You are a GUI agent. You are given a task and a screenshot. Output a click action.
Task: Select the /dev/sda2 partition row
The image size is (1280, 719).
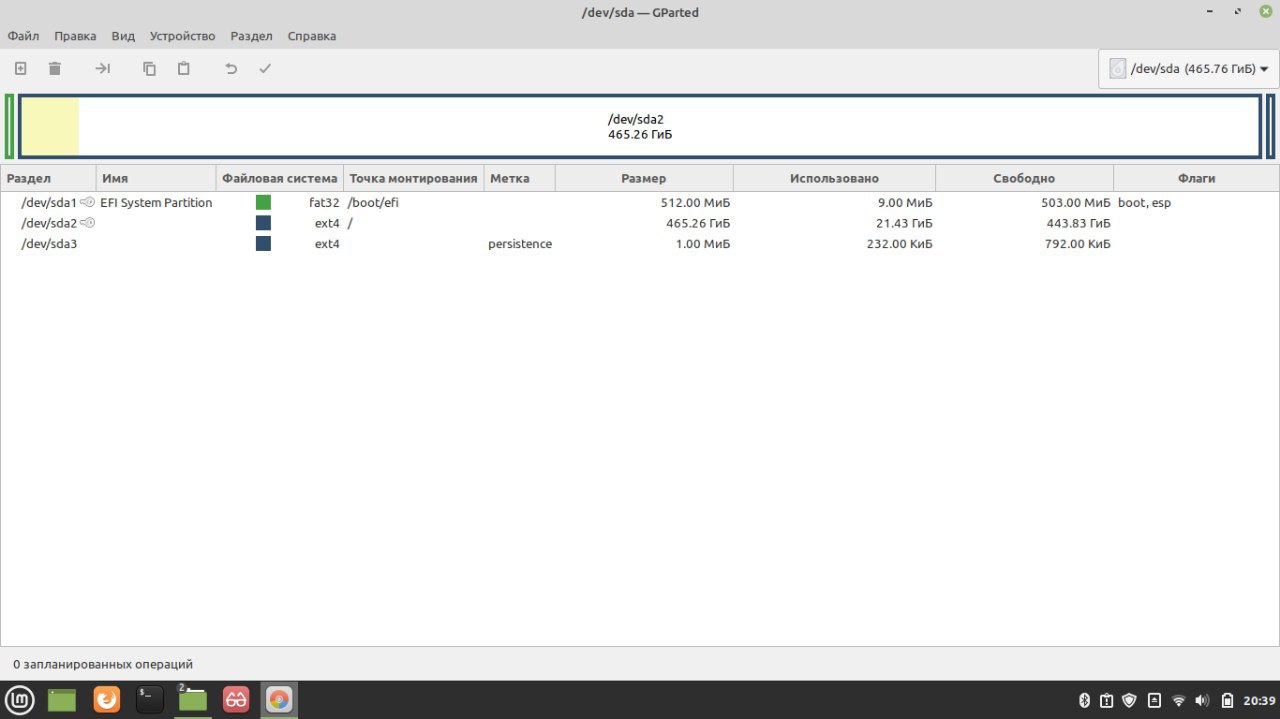point(640,223)
